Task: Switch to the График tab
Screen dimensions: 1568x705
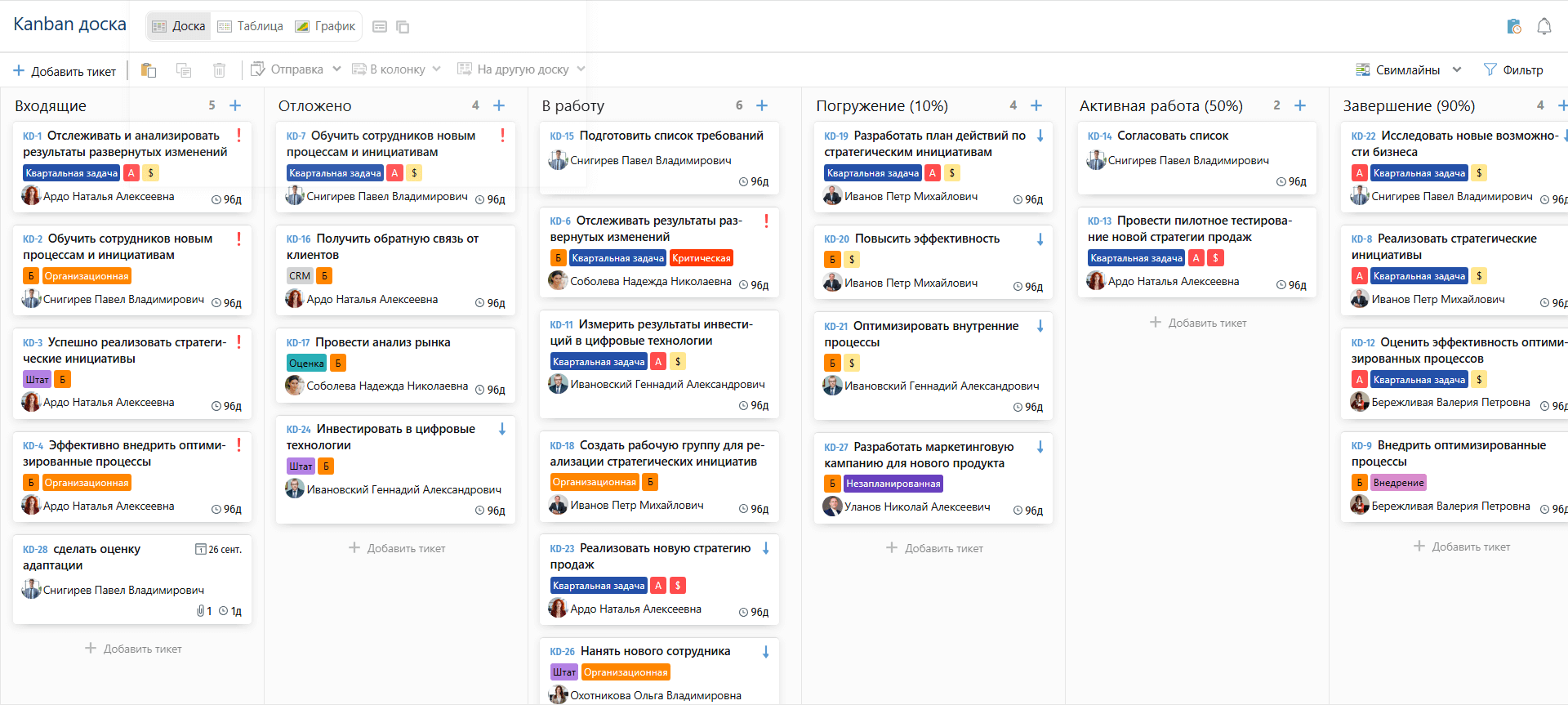Action: tap(325, 26)
